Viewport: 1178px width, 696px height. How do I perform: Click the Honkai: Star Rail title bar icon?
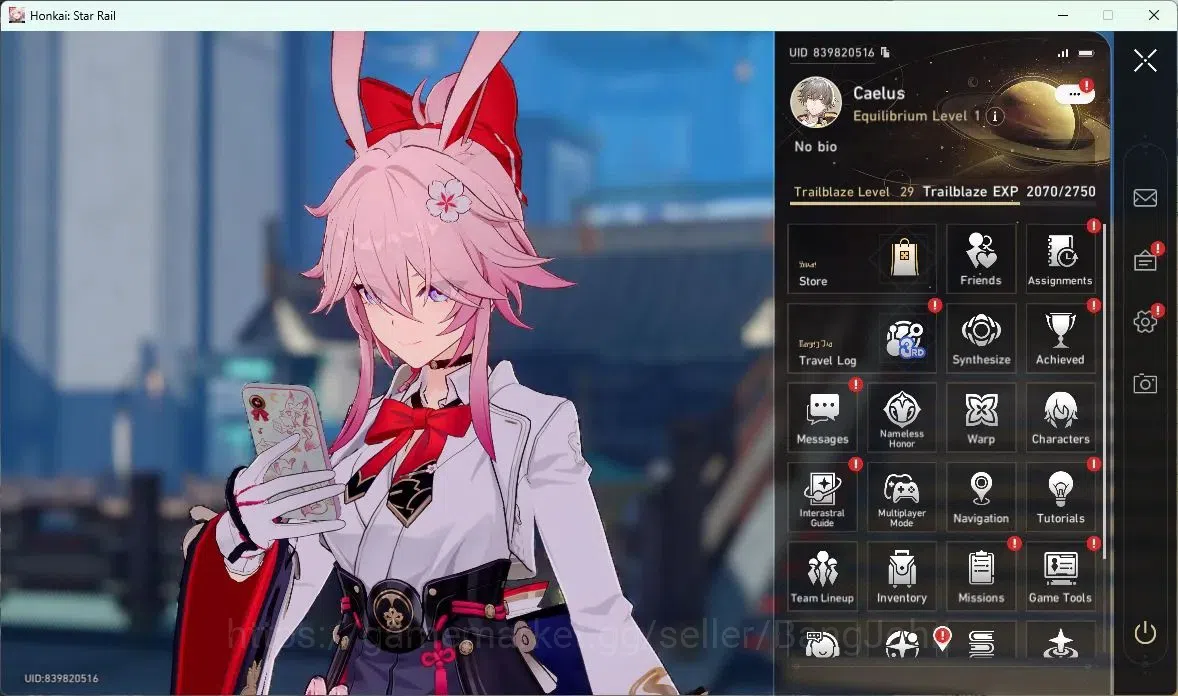coord(17,15)
